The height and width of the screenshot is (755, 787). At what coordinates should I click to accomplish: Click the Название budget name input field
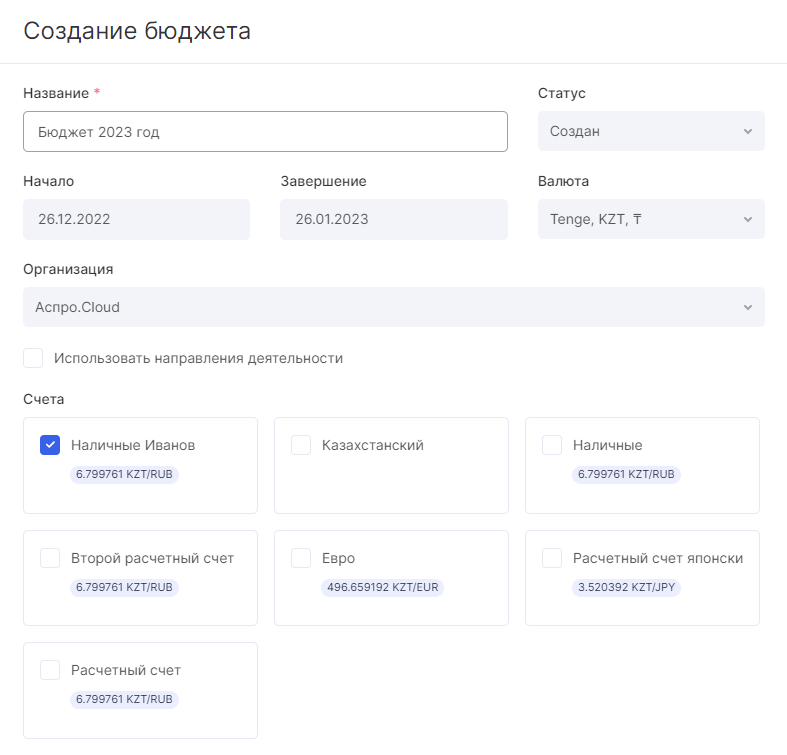[265, 132]
